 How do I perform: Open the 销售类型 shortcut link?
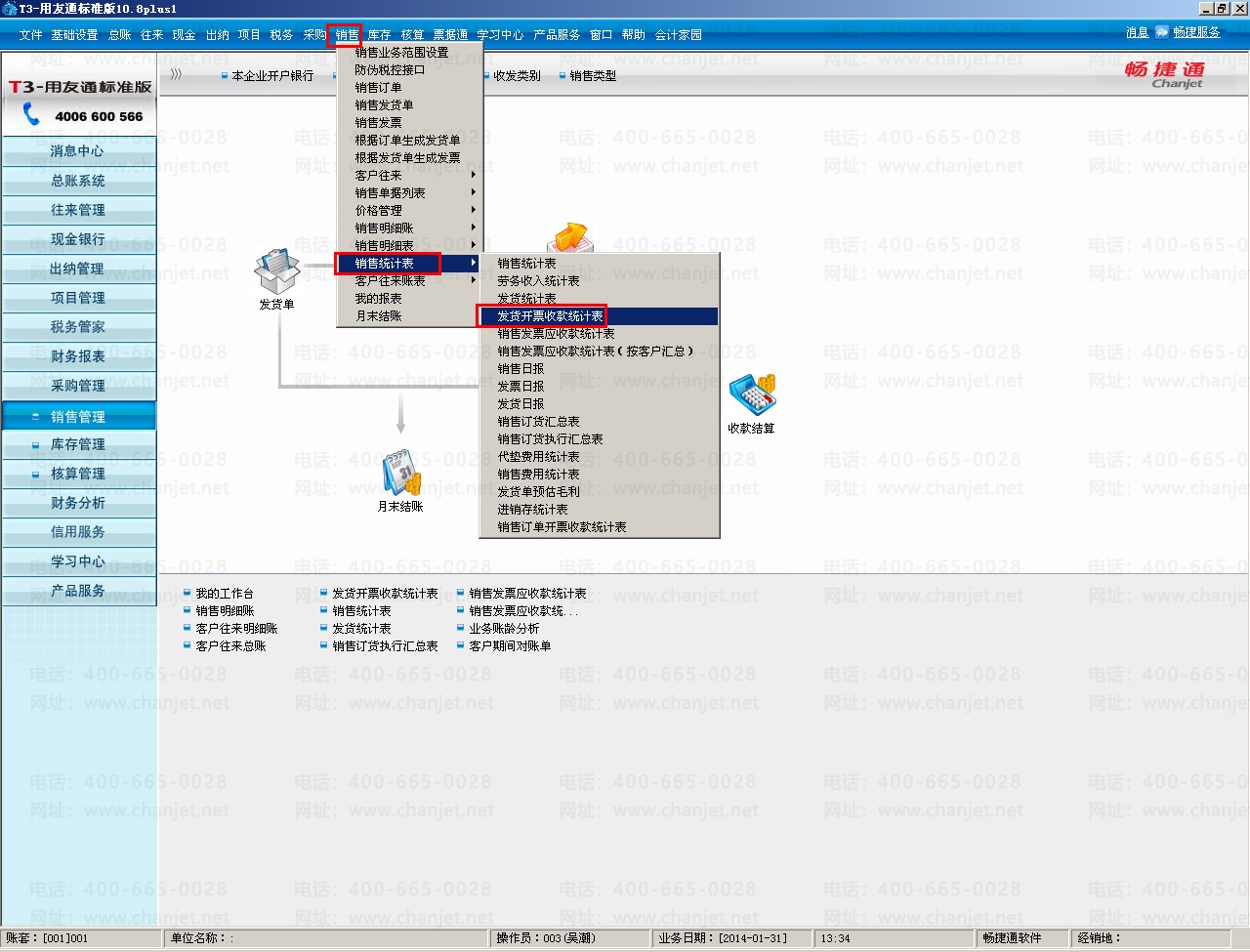[x=593, y=76]
